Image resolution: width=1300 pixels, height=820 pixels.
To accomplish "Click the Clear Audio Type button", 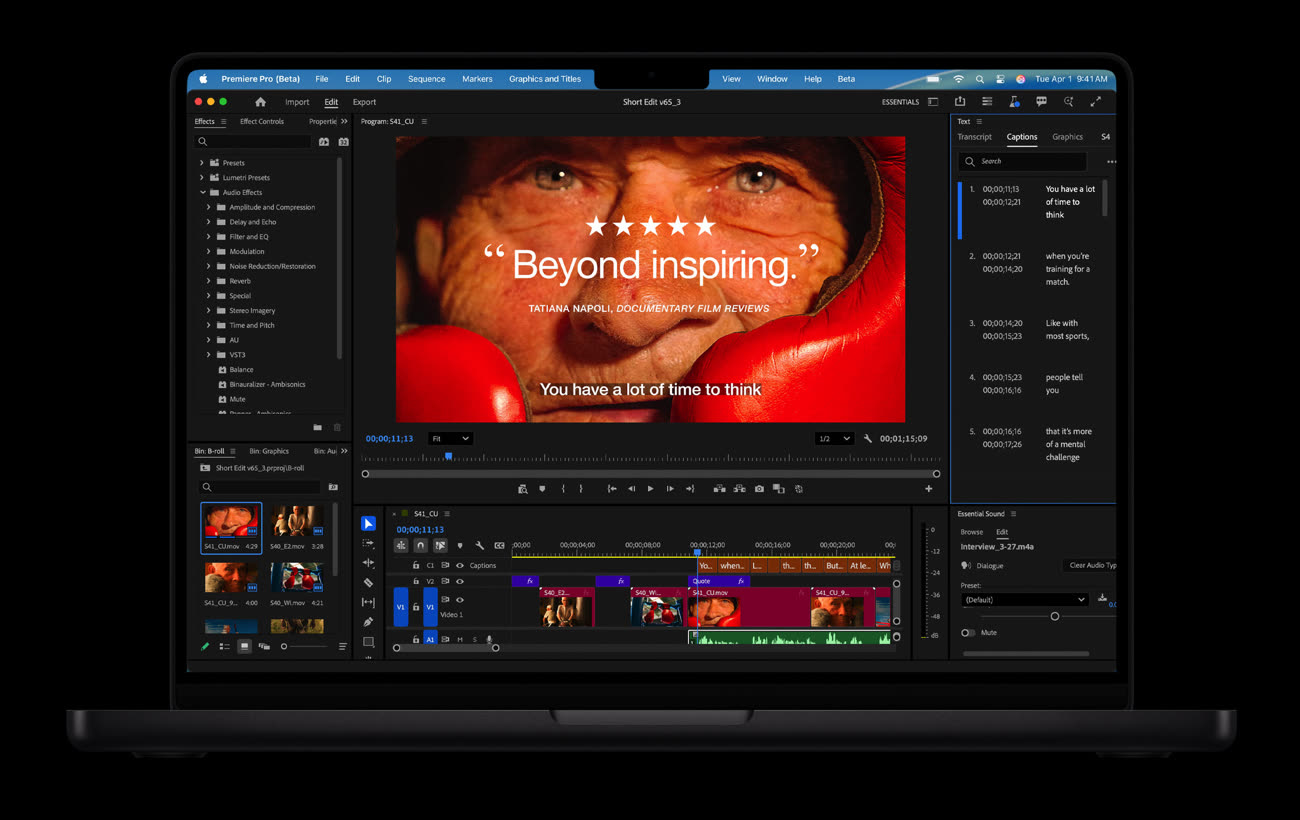I will coord(1091,566).
